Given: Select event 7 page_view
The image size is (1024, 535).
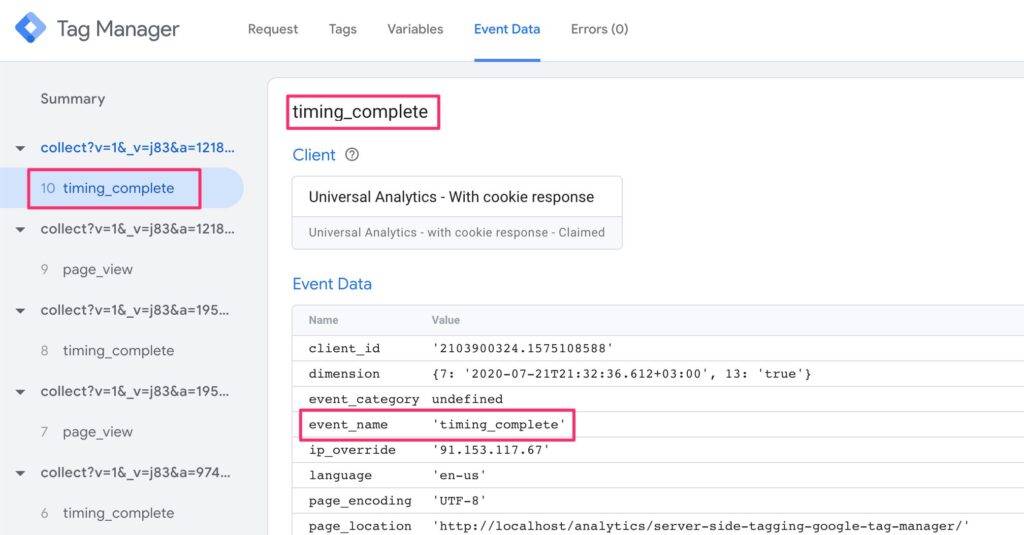Looking at the screenshot, I should (x=97, y=432).
